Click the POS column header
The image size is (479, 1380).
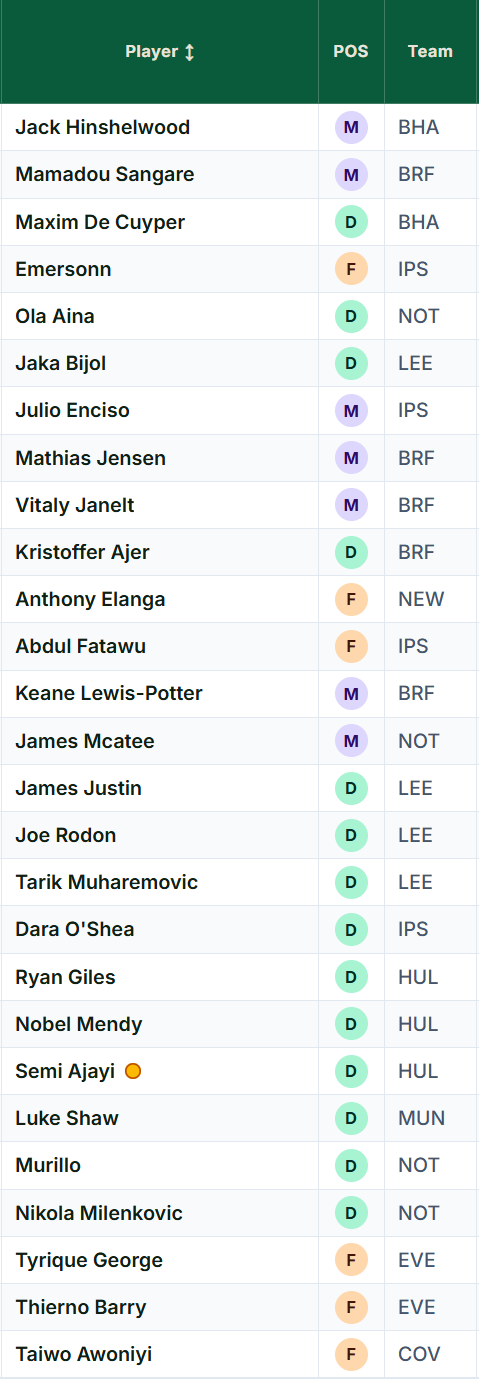351,52
